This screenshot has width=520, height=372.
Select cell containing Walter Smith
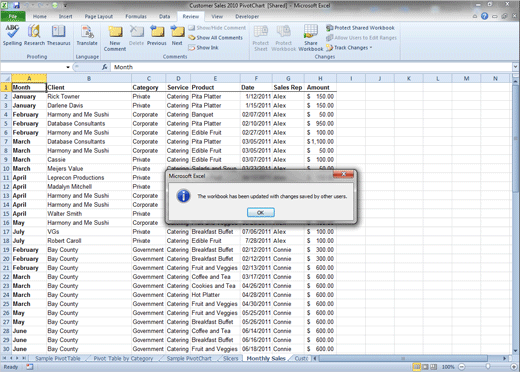pos(89,214)
